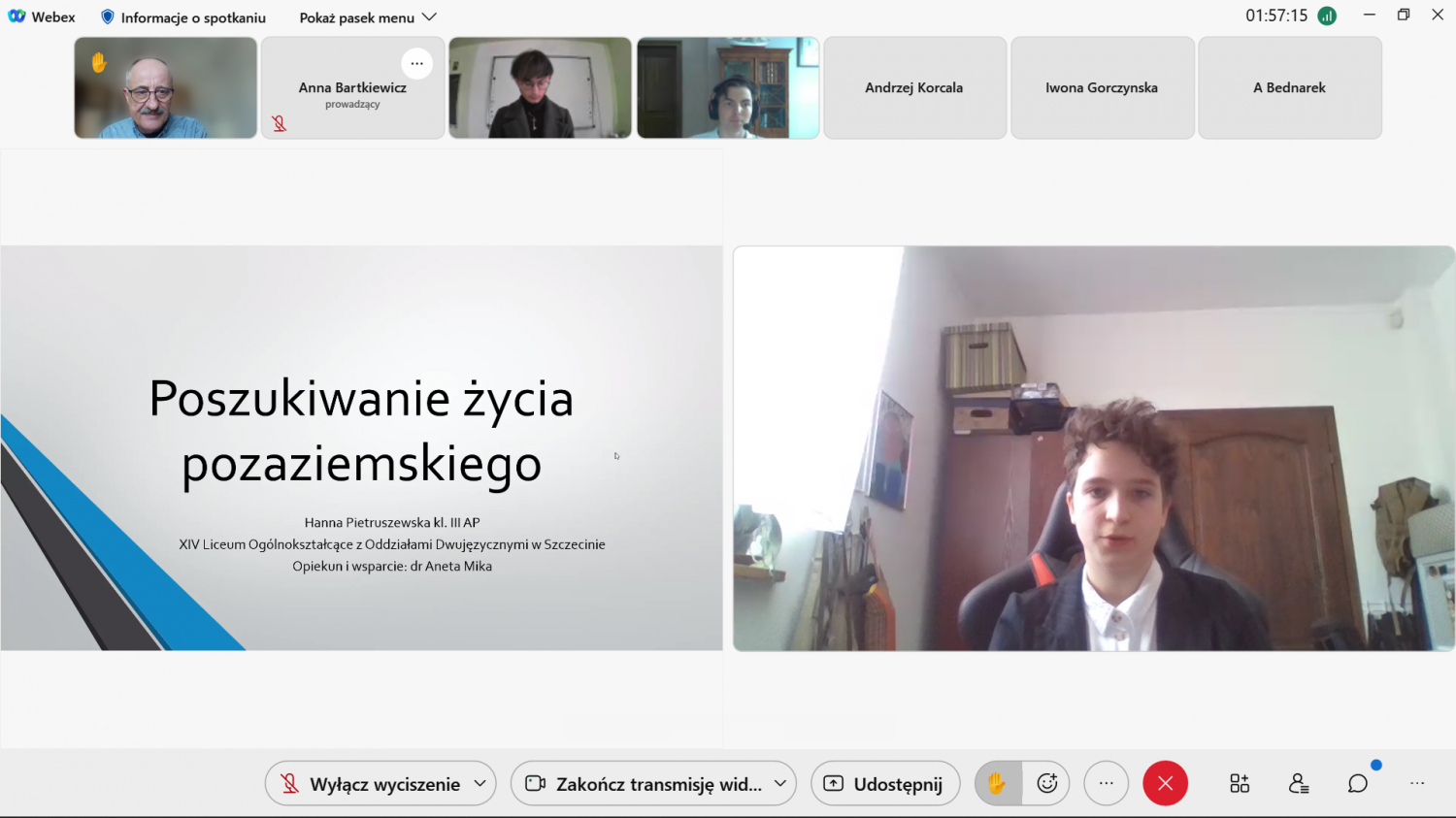Unmute with Wyłącz wyciszenie button

point(370,784)
